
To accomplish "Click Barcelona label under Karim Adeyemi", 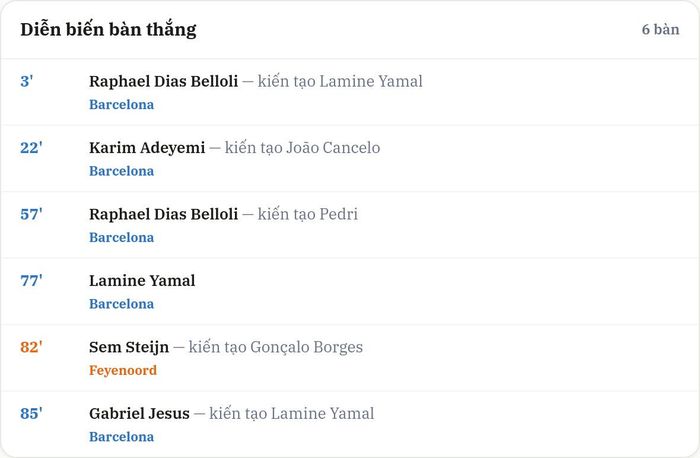I will [x=121, y=171].
